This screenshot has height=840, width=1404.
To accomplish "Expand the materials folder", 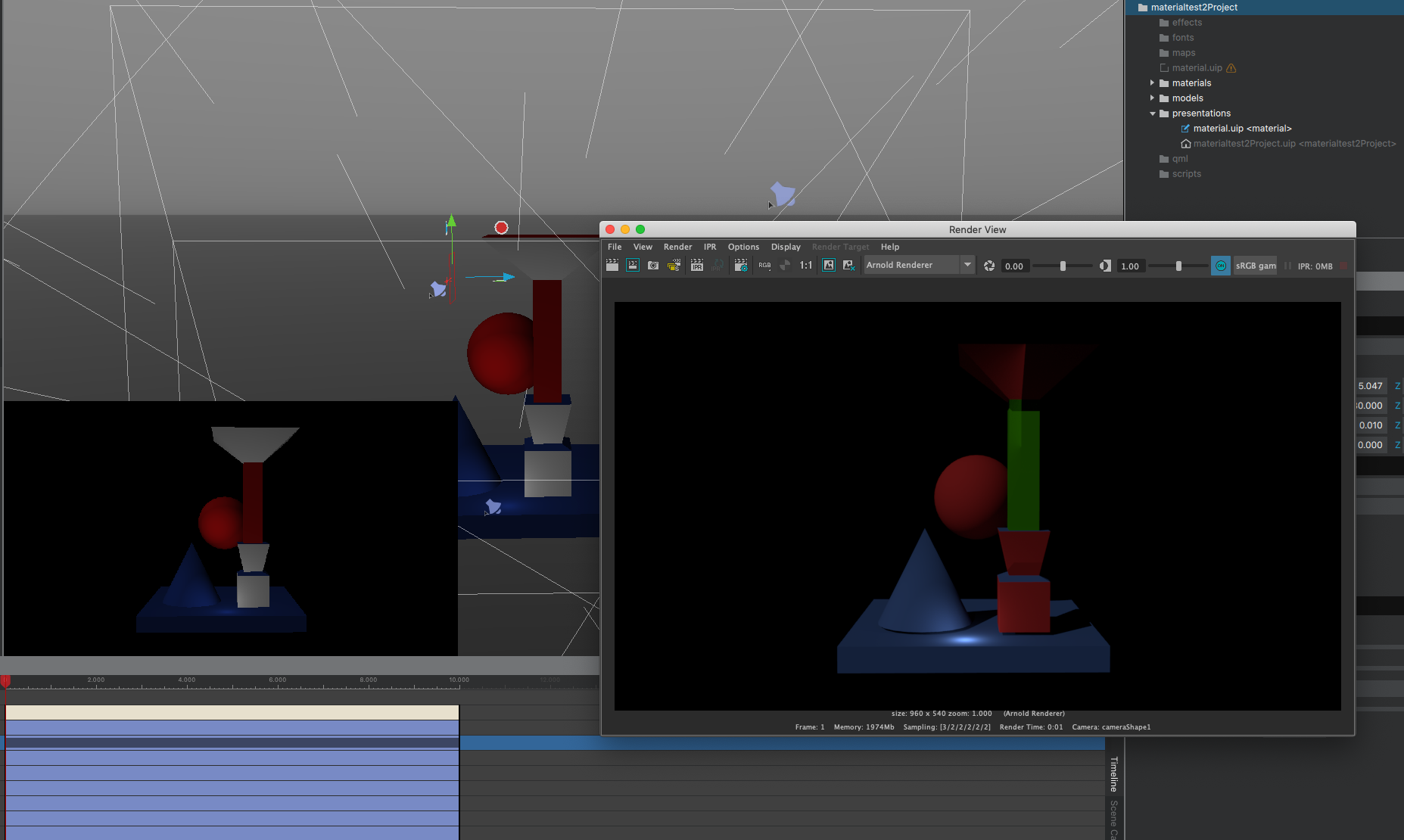I will 1152,83.
